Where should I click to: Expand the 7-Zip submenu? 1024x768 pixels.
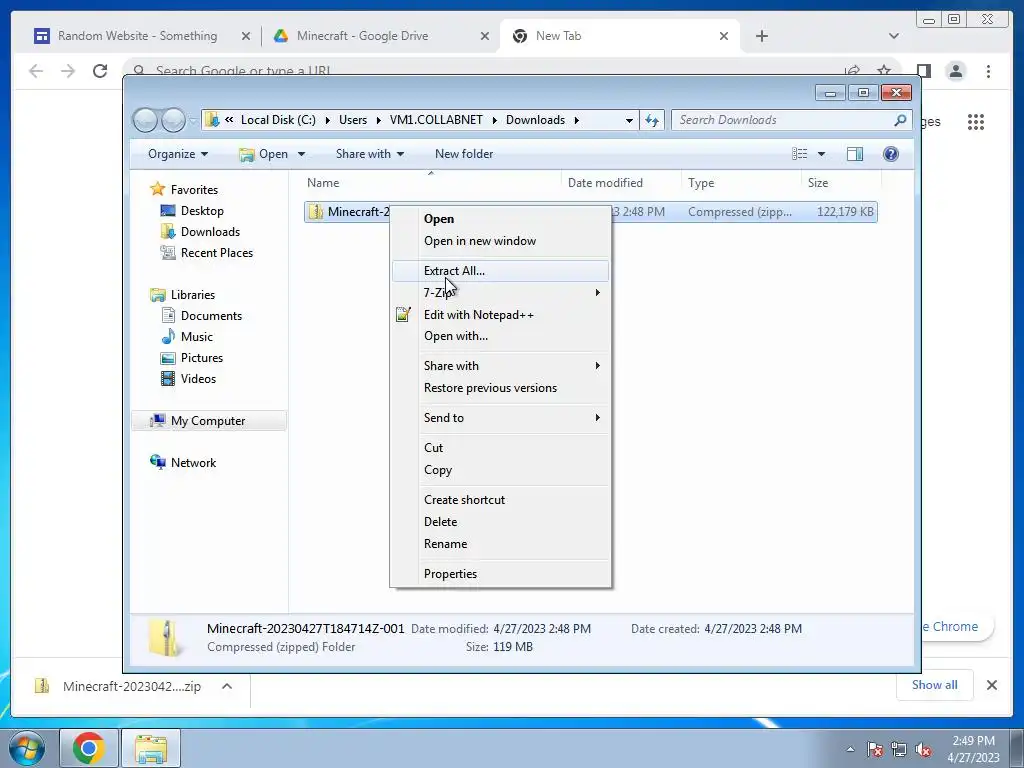tap(500, 293)
